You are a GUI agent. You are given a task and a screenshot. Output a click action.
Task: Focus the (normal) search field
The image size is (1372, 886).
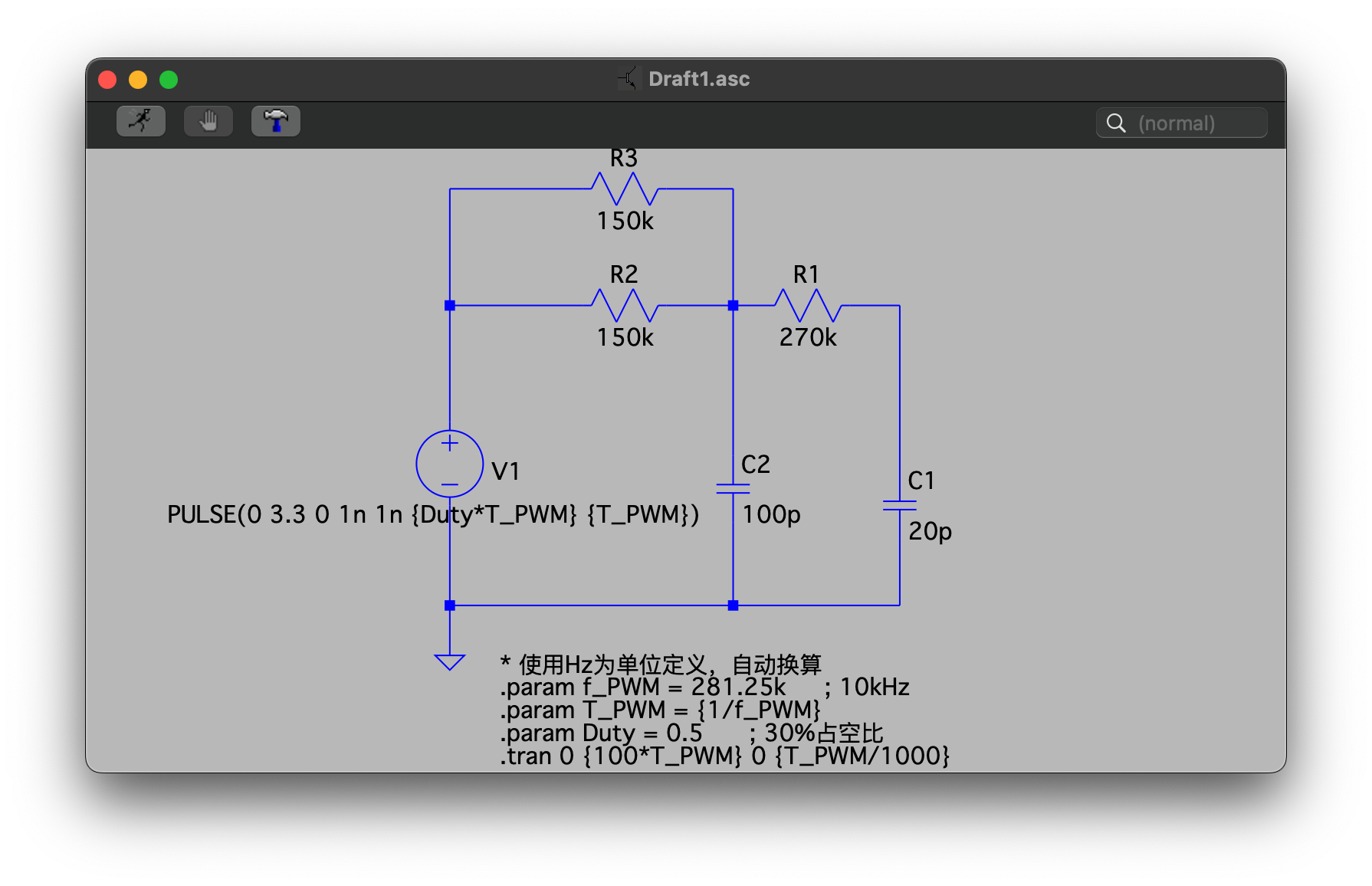pos(1182,123)
